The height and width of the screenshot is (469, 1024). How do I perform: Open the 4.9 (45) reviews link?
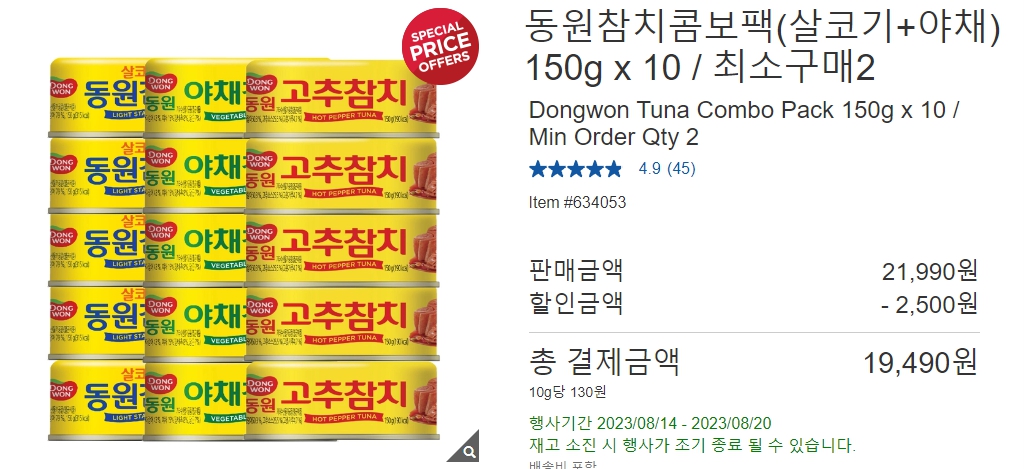(x=667, y=169)
